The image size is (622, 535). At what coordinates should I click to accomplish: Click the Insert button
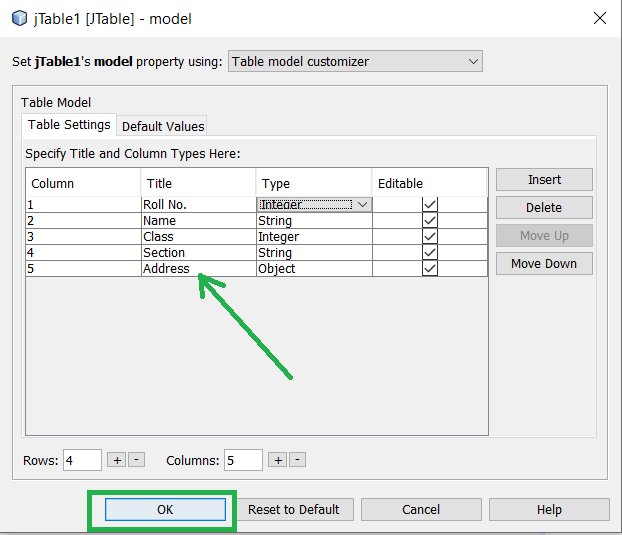click(544, 180)
